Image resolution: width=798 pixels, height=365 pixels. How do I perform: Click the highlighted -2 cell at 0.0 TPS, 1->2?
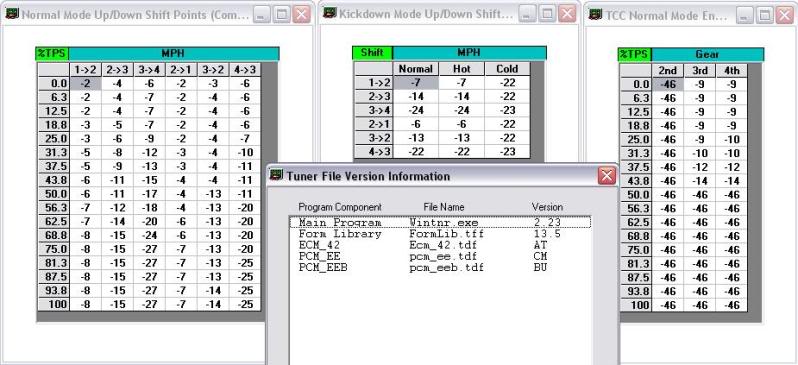[85, 83]
